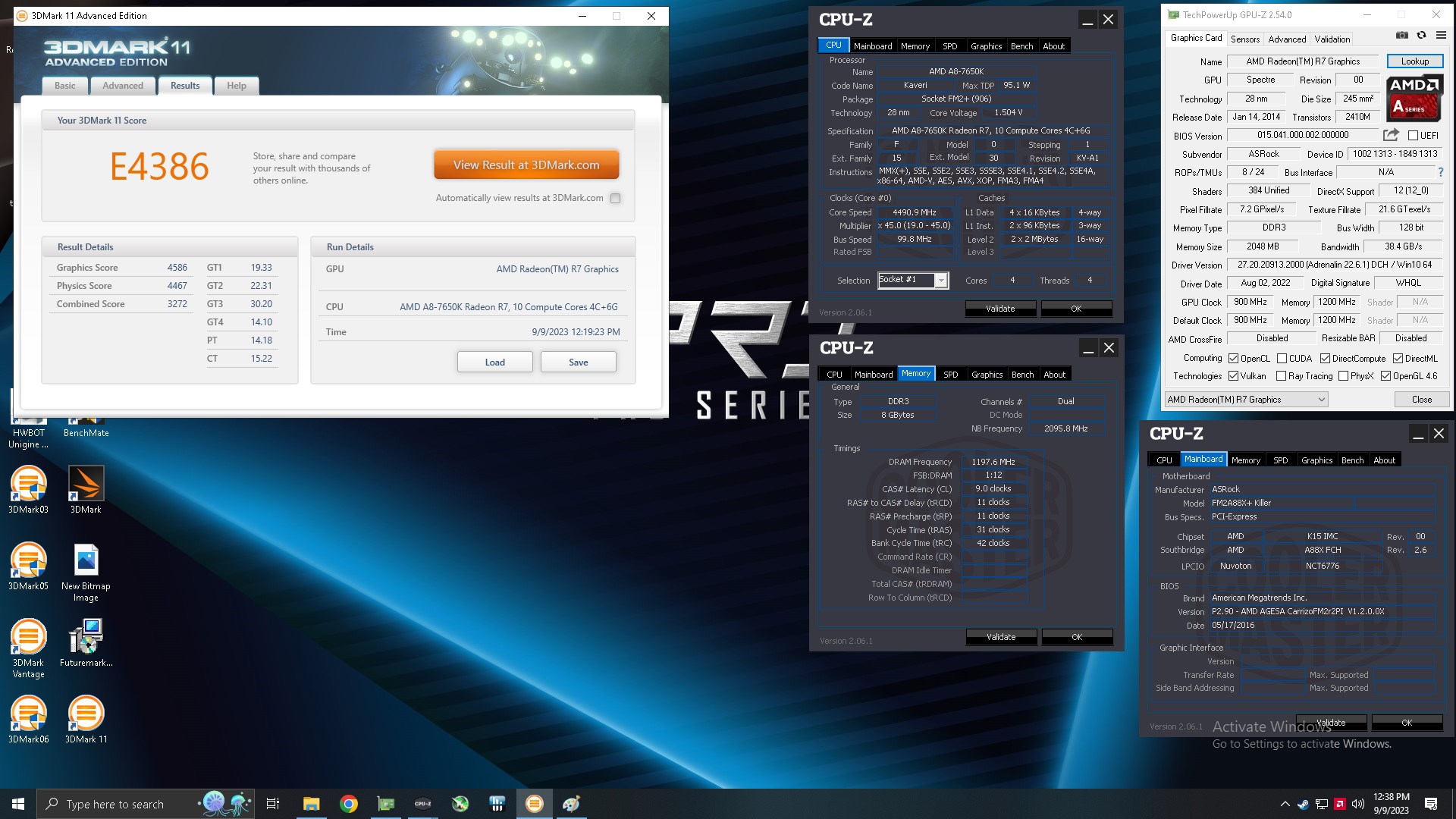Toggle the OpenGL 4.6 checkbox
Viewport: 1456px width, 819px height.
point(1386,376)
